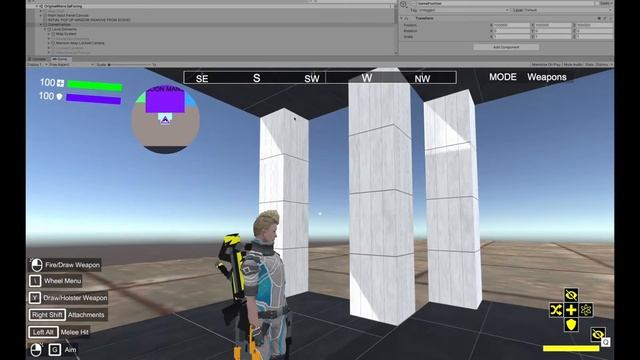Image resolution: width=640 pixels, height=360 pixels.
Task: Collapse the Transform component foldout
Action: pyautogui.click(x=402, y=18)
